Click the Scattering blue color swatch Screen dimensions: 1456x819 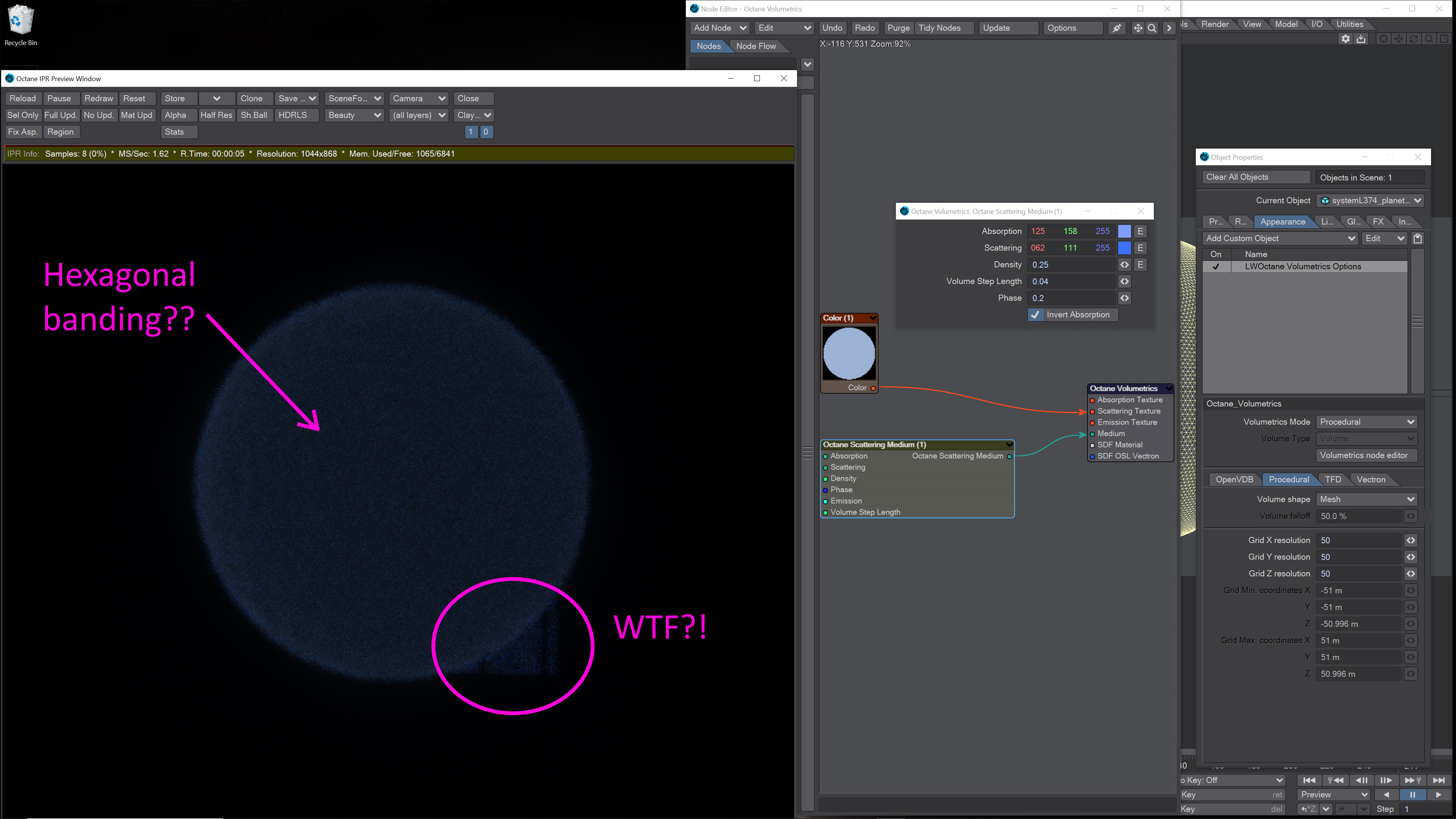pos(1124,248)
